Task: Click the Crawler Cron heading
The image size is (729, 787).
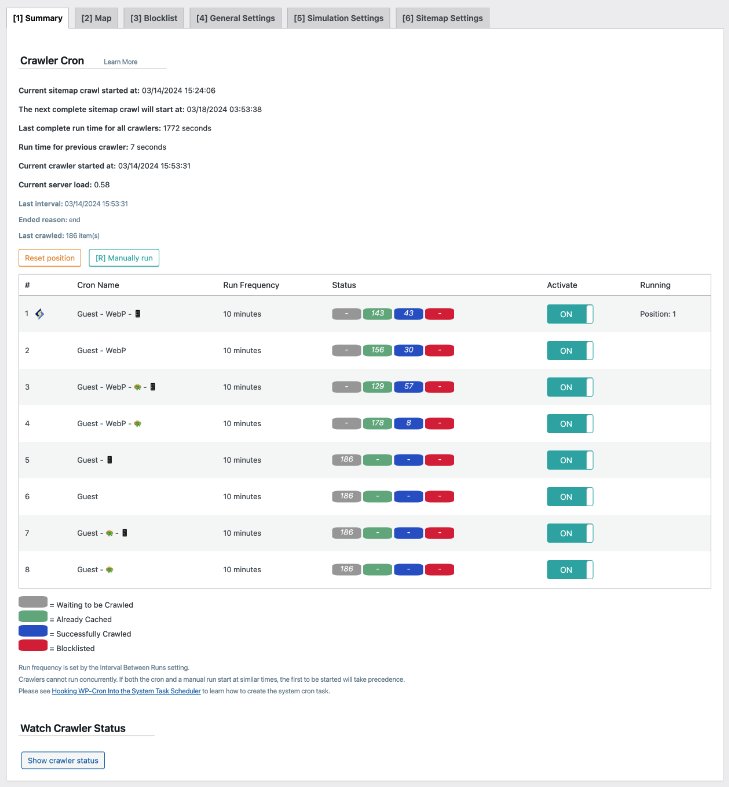Action: pos(52,61)
